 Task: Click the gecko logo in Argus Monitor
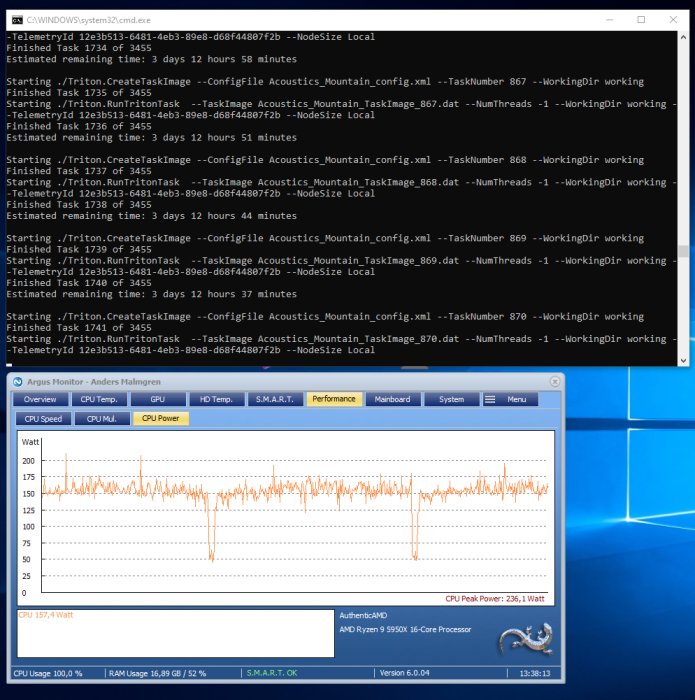526,639
